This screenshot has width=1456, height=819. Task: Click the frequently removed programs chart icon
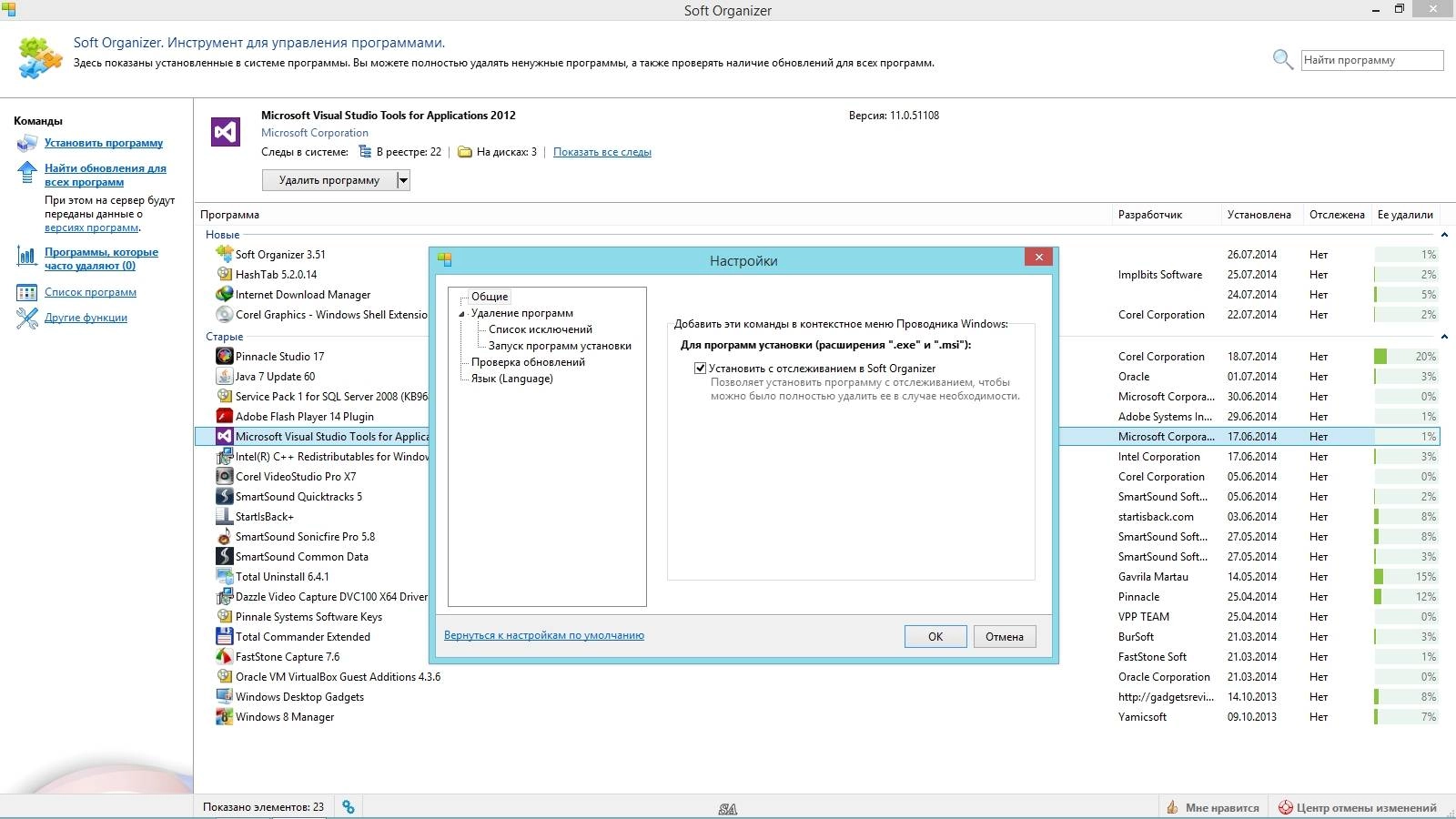(27, 257)
